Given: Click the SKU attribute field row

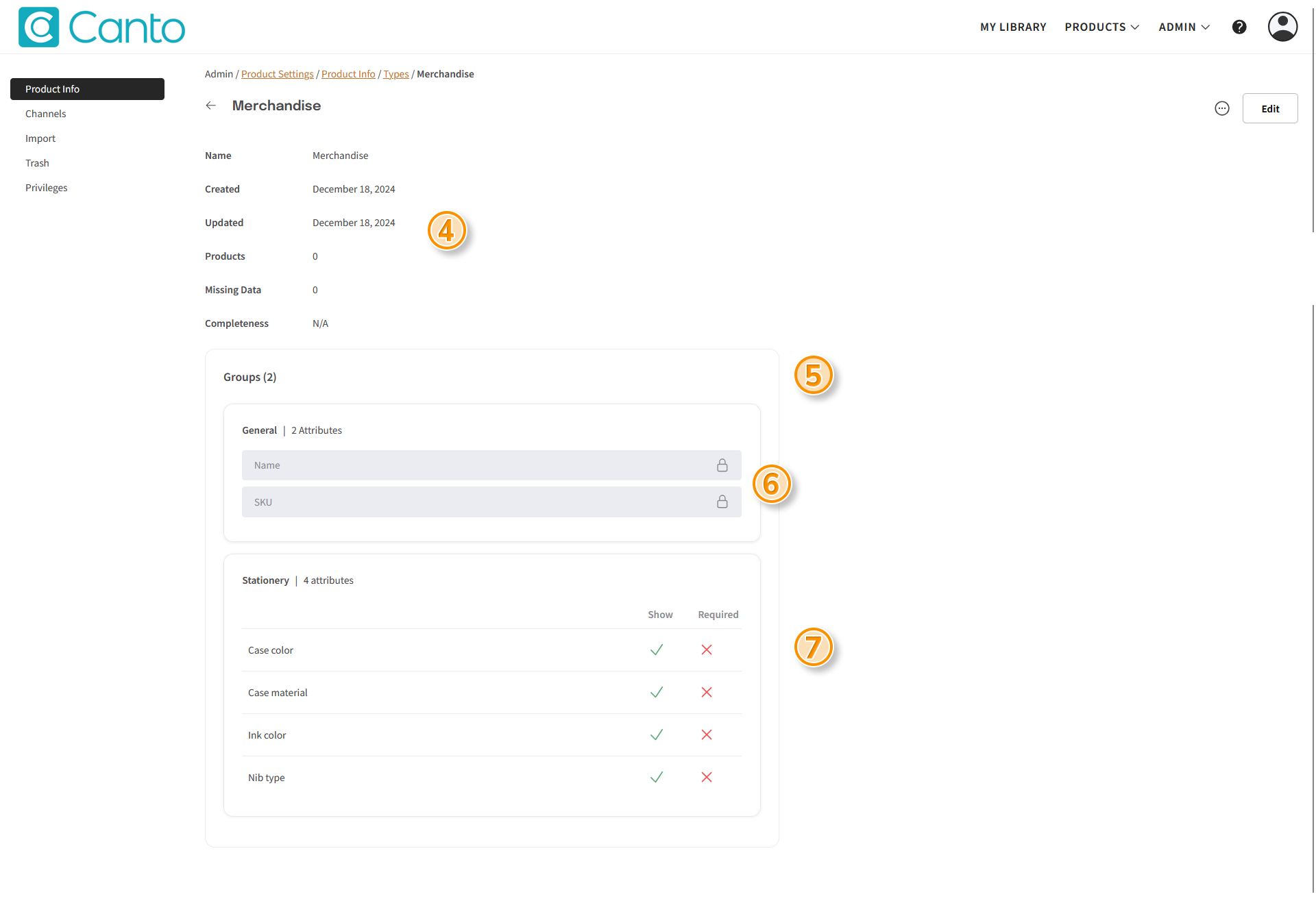Looking at the screenshot, I should click(x=480, y=502).
